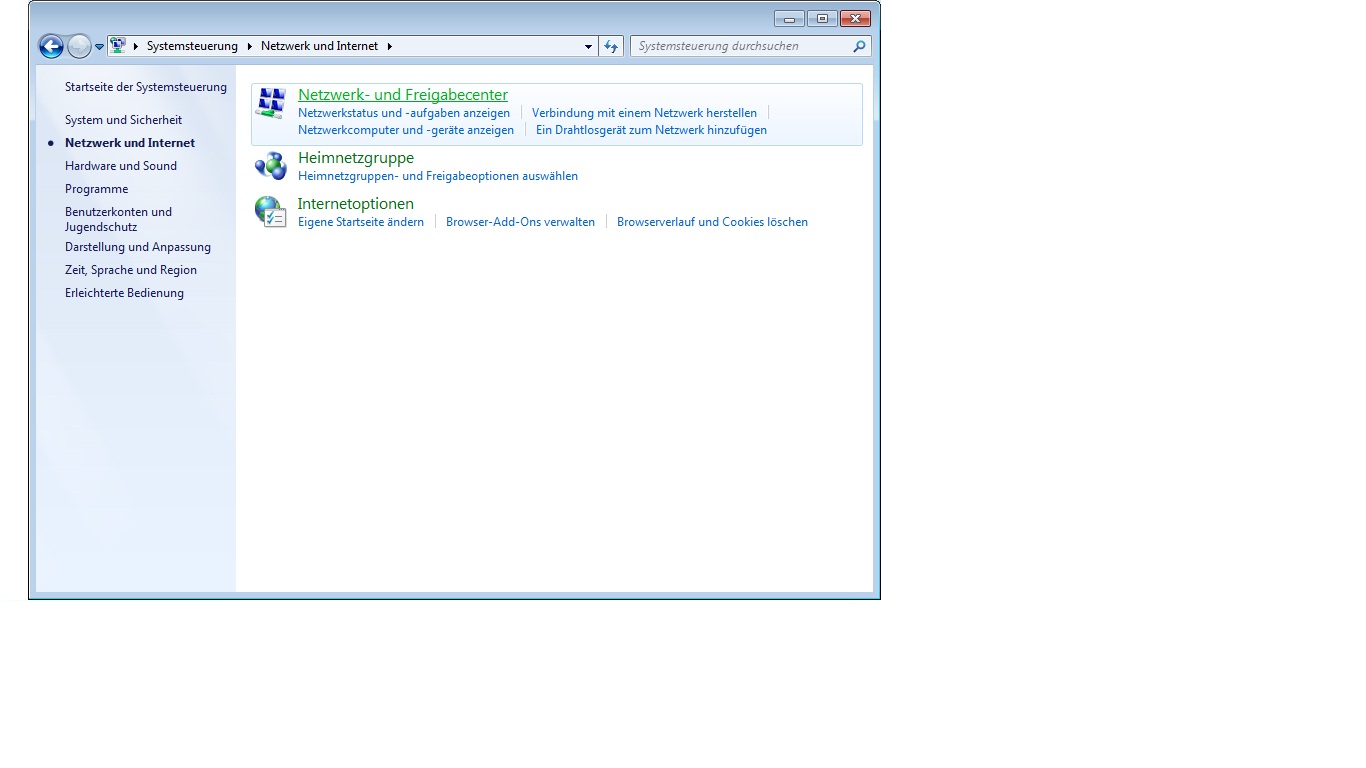
Task: Open Programme category in sidebar
Action: point(96,189)
